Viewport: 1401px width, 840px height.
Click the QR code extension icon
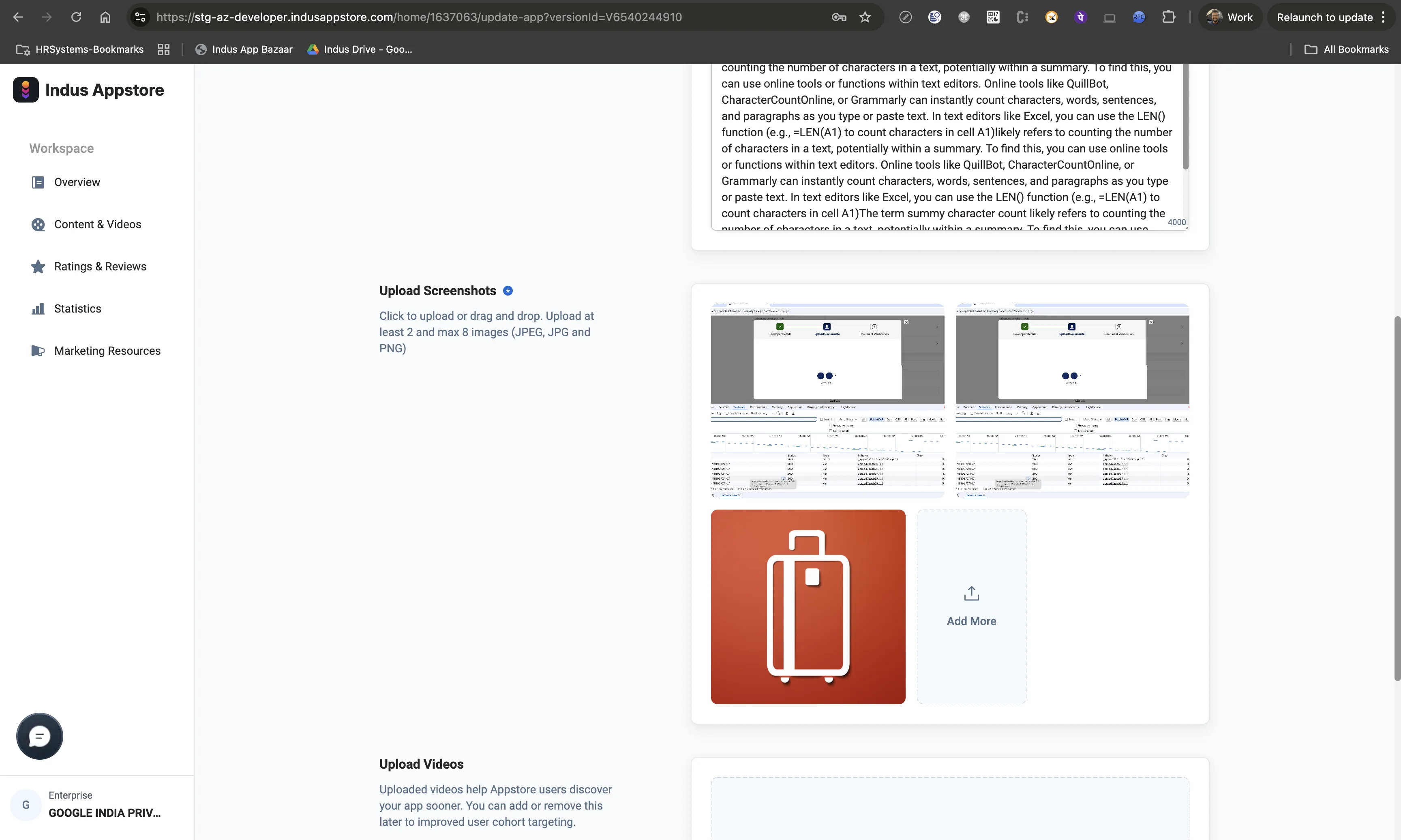click(x=993, y=17)
